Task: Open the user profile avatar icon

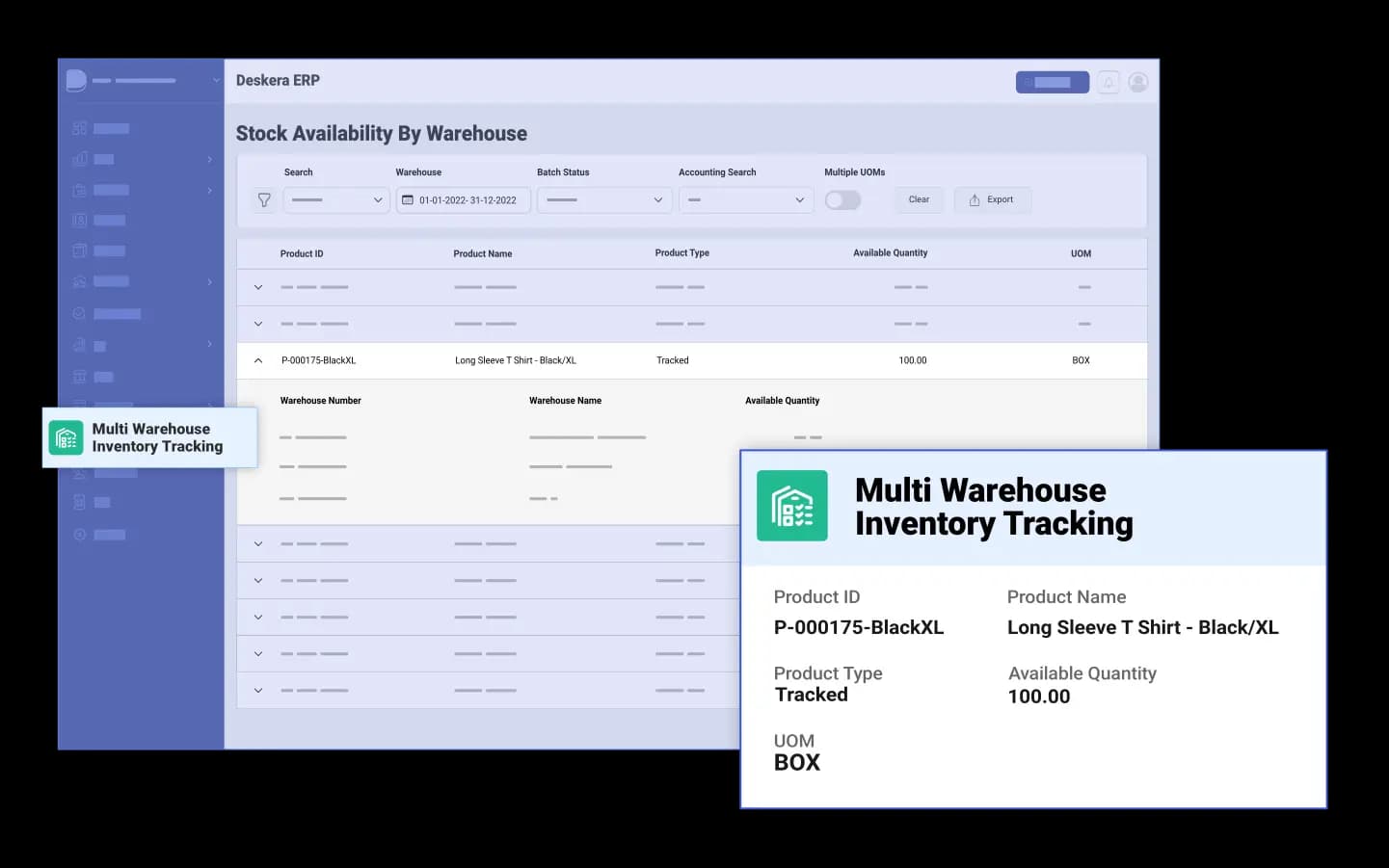Action: click(x=1138, y=82)
